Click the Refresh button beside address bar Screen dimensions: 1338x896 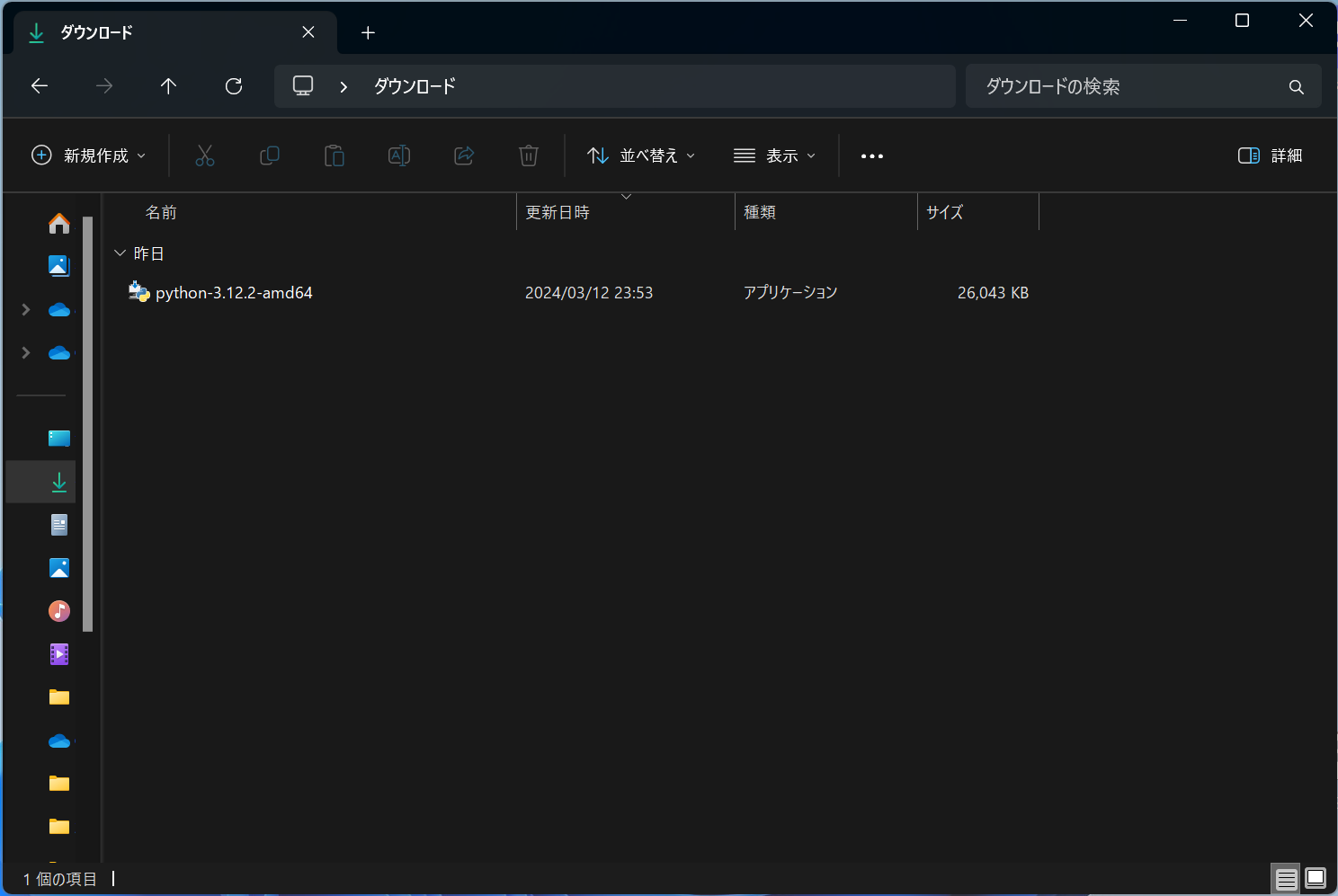point(234,86)
